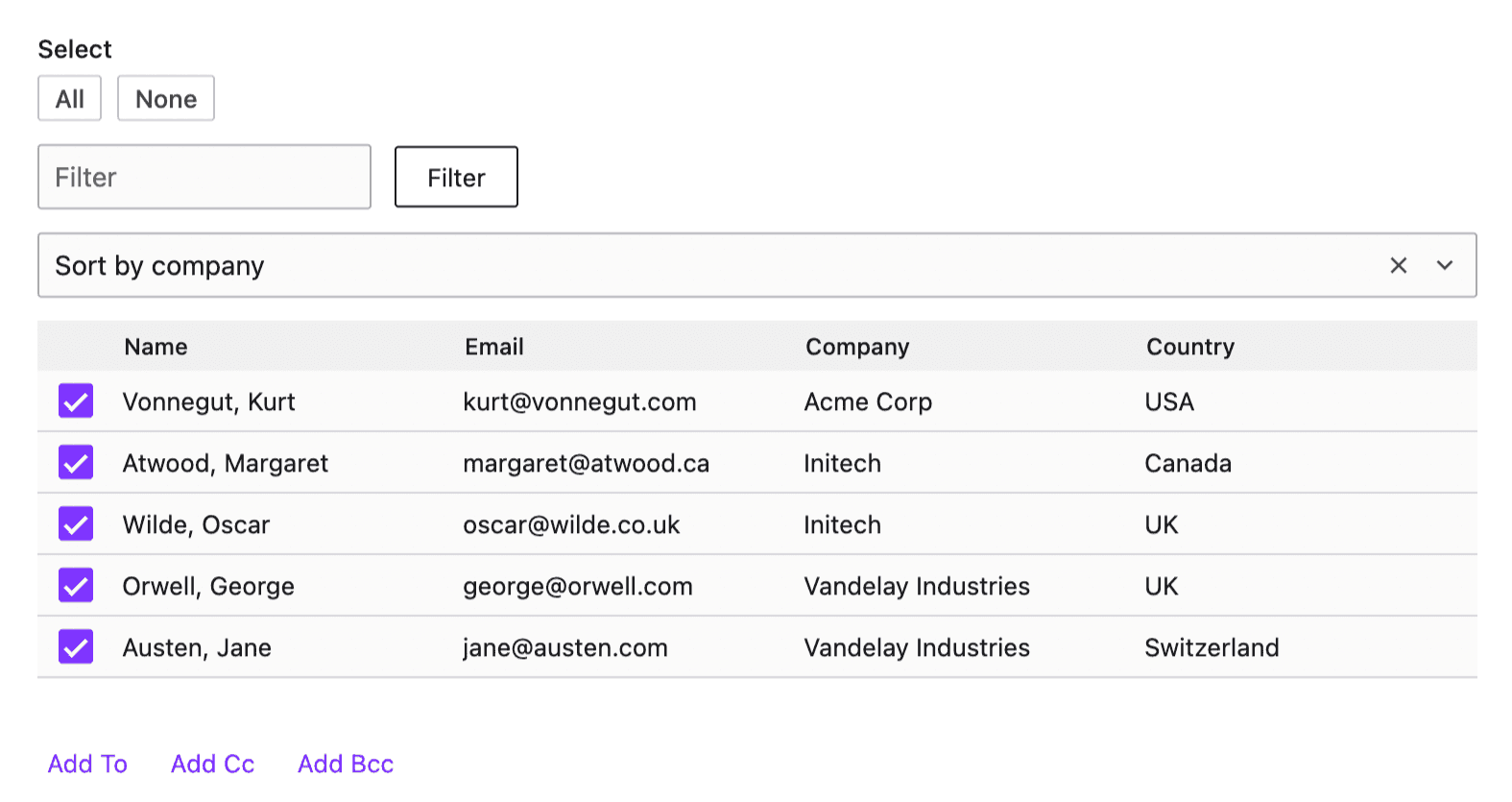Viewport: 1512px width, 802px height.
Task: Focus the Filter text field
Action: coord(204,177)
